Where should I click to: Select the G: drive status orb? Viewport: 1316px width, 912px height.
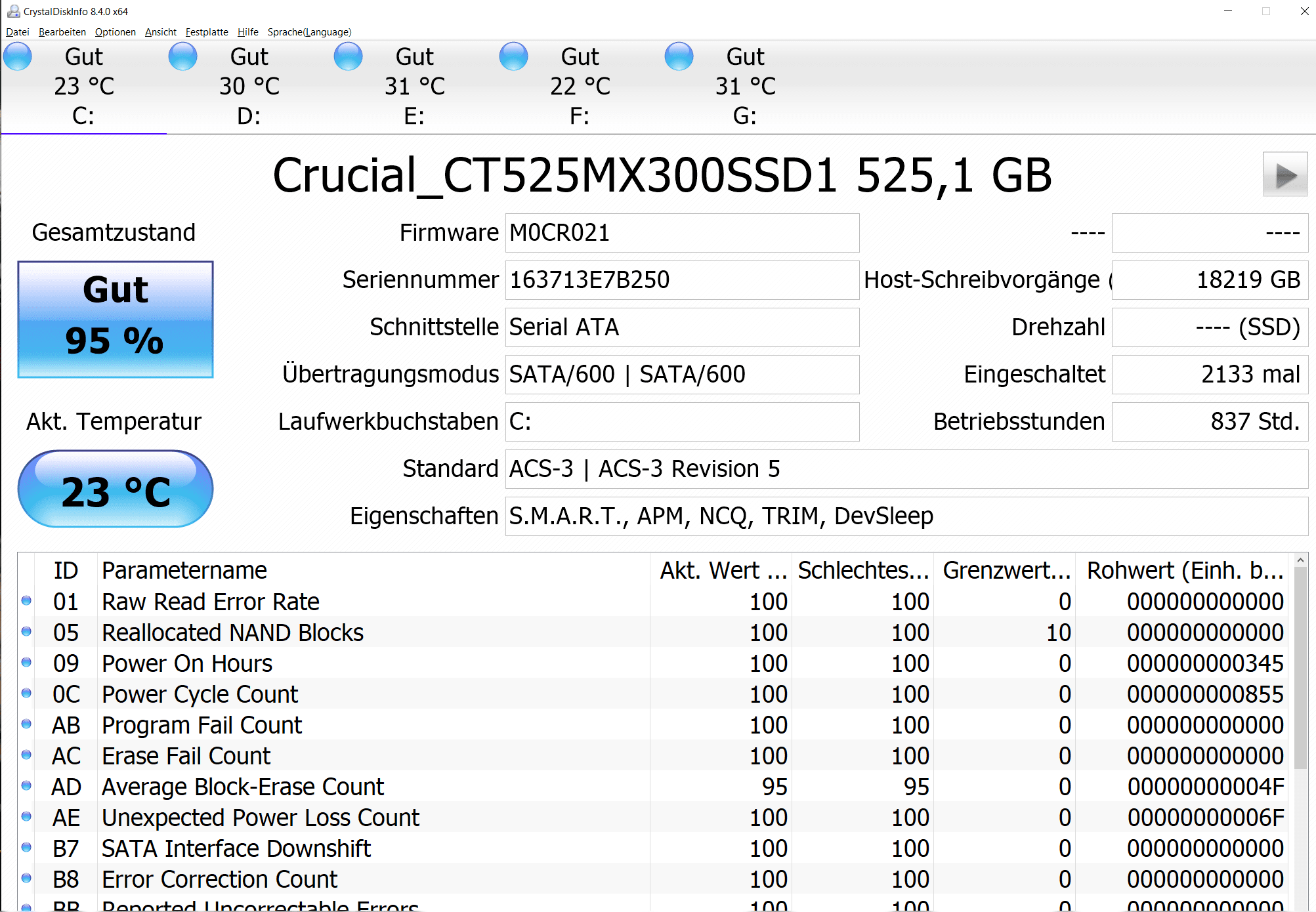click(x=679, y=56)
